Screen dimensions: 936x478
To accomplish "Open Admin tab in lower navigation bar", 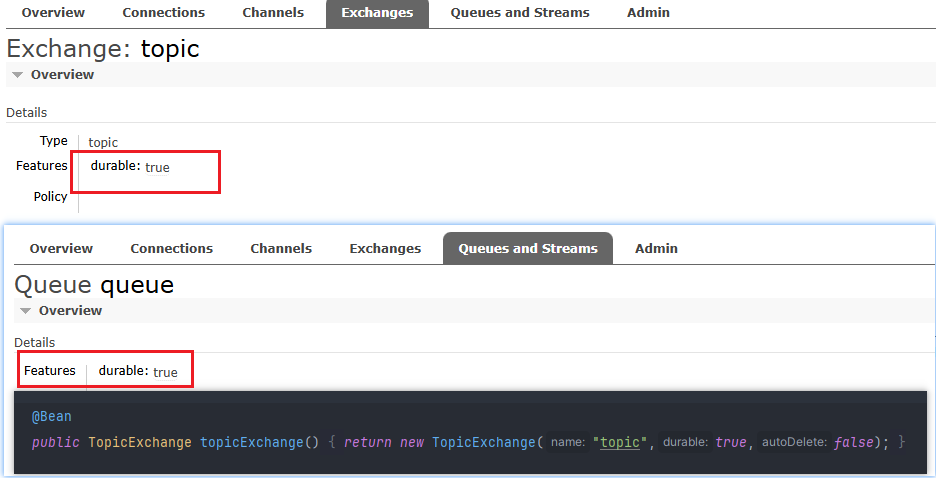I will pyautogui.click(x=656, y=248).
